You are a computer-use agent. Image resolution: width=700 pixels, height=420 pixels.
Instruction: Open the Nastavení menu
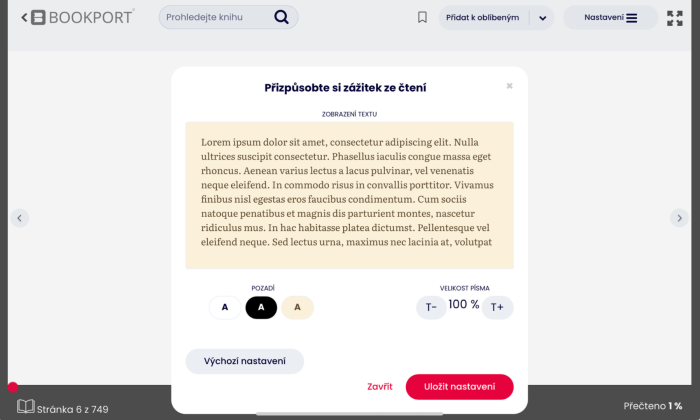click(610, 18)
